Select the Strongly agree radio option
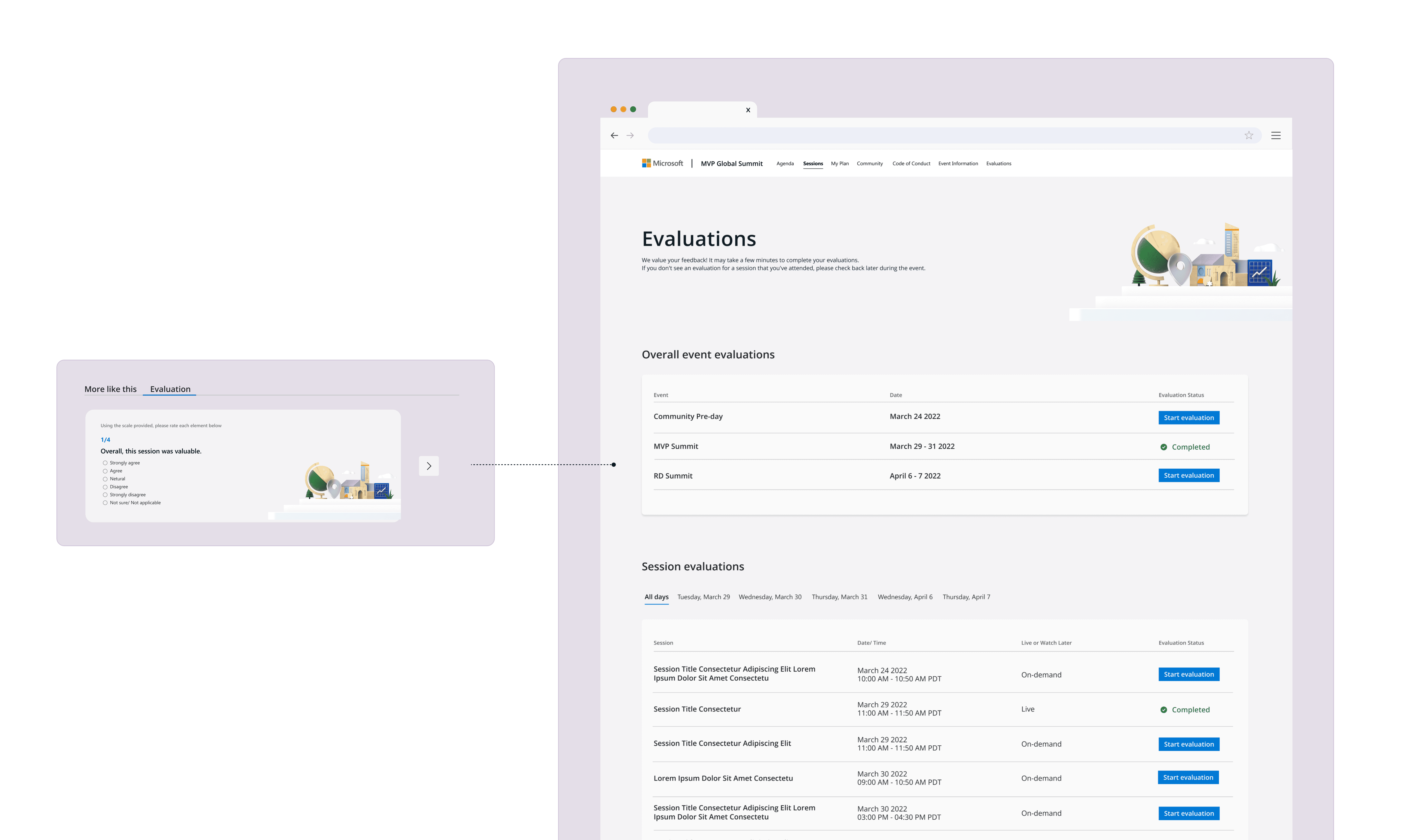 tap(105, 463)
